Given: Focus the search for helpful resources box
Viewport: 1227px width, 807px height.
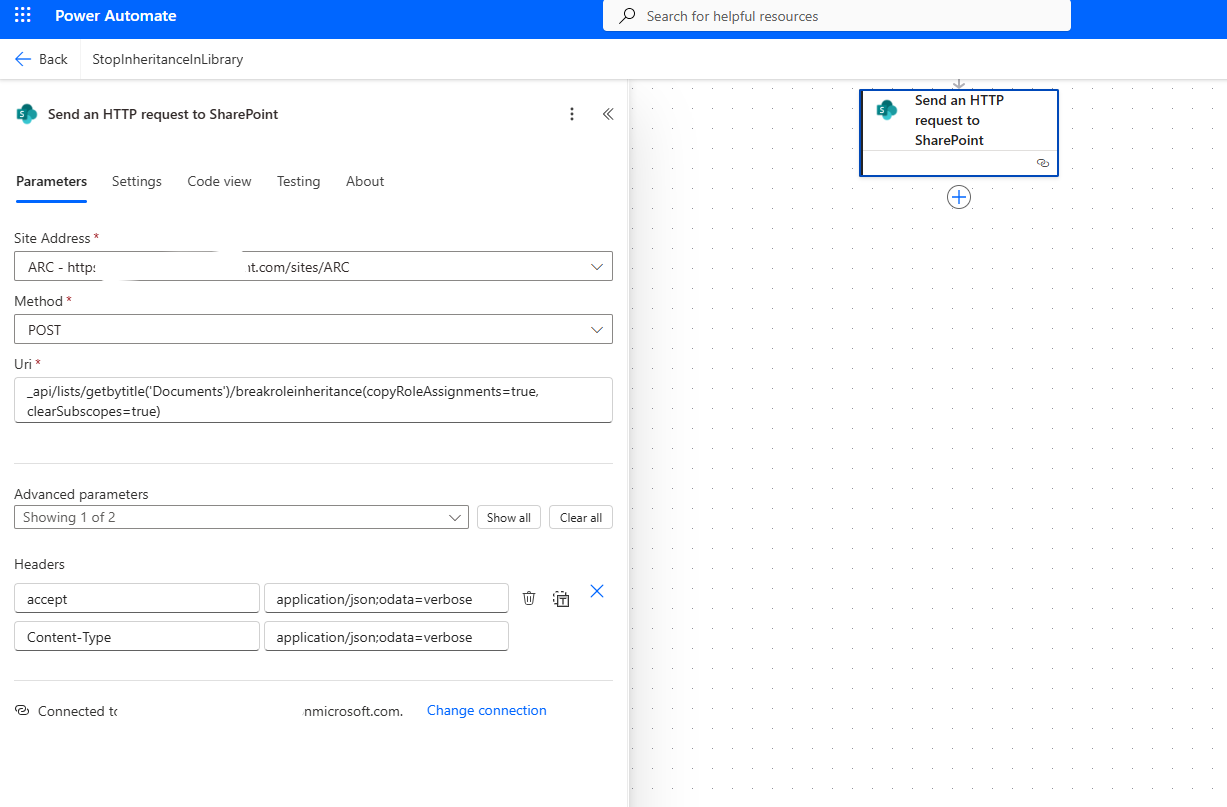Looking at the screenshot, I should tap(836, 16).
